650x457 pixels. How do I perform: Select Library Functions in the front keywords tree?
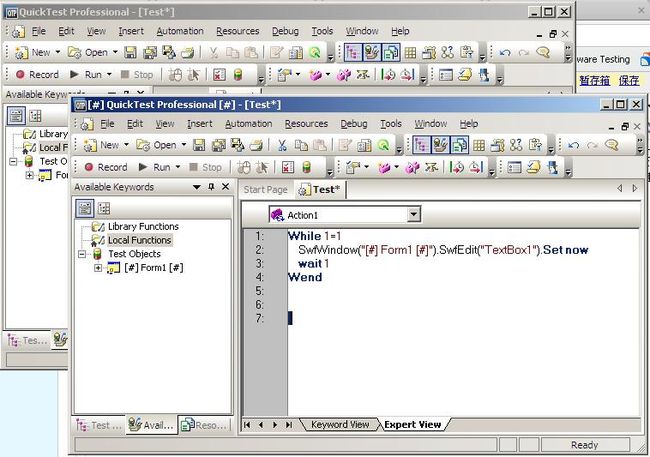click(x=143, y=226)
